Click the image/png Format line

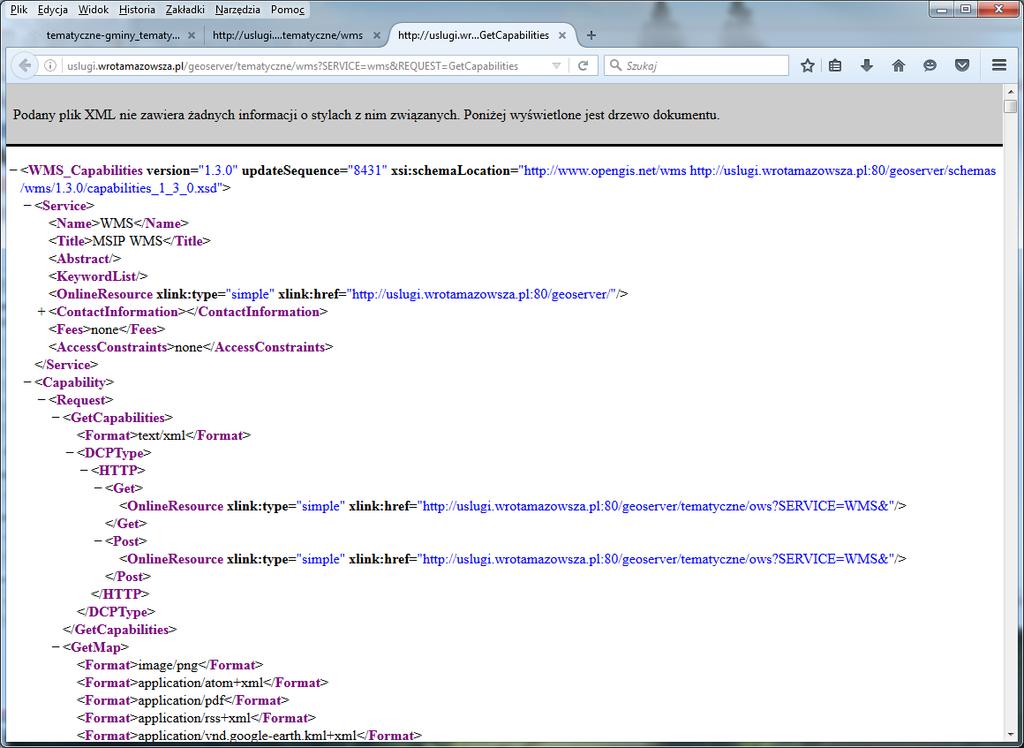pyautogui.click(x=170, y=665)
